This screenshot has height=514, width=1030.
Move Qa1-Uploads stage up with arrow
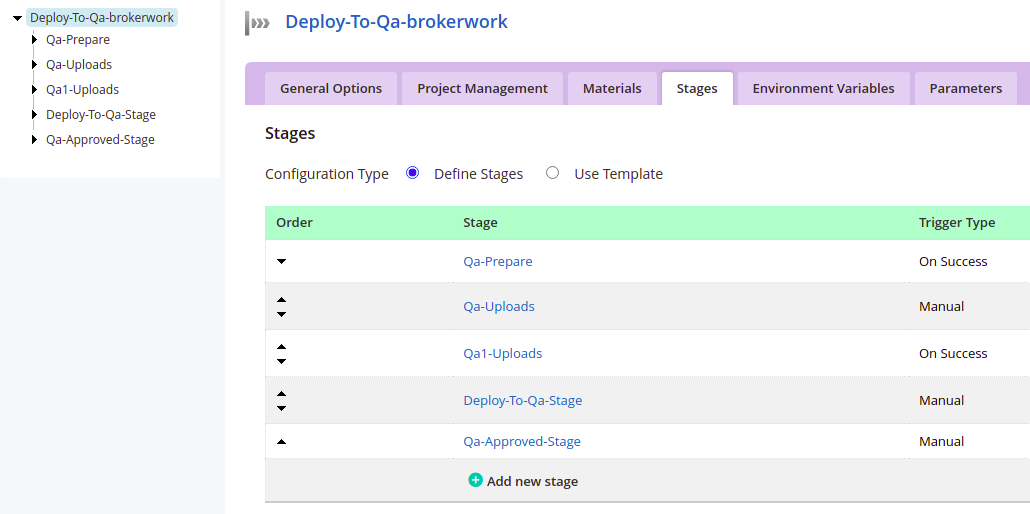pos(281,346)
